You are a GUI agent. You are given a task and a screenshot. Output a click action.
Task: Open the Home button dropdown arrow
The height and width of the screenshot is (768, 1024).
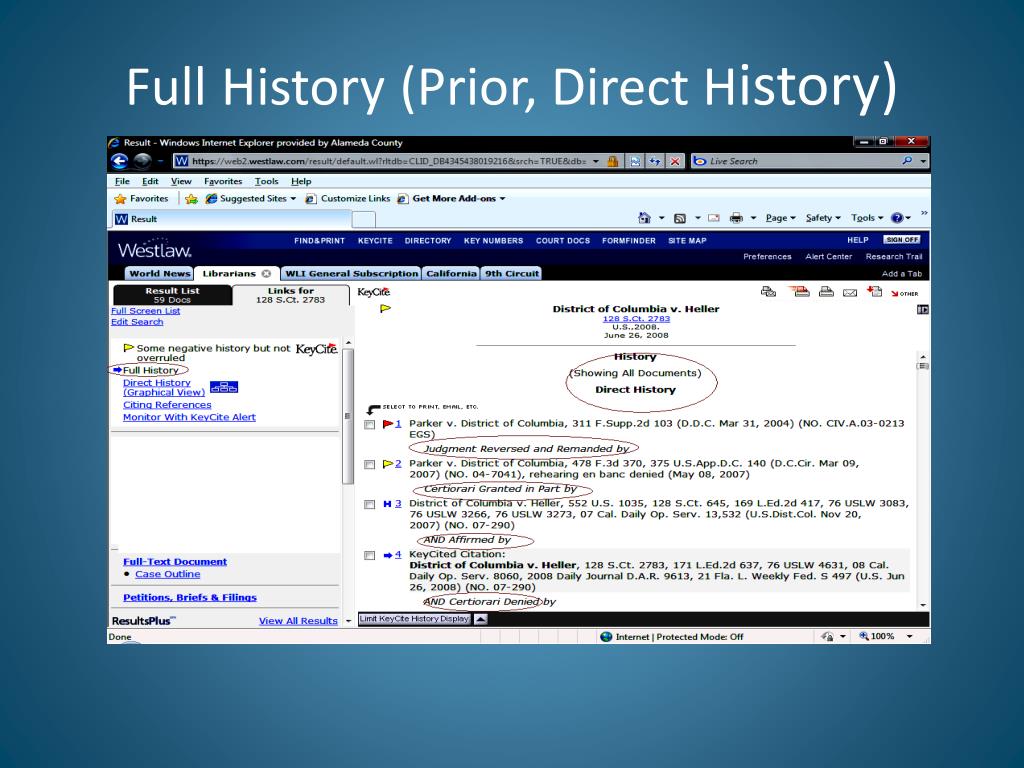click(661, 218)
